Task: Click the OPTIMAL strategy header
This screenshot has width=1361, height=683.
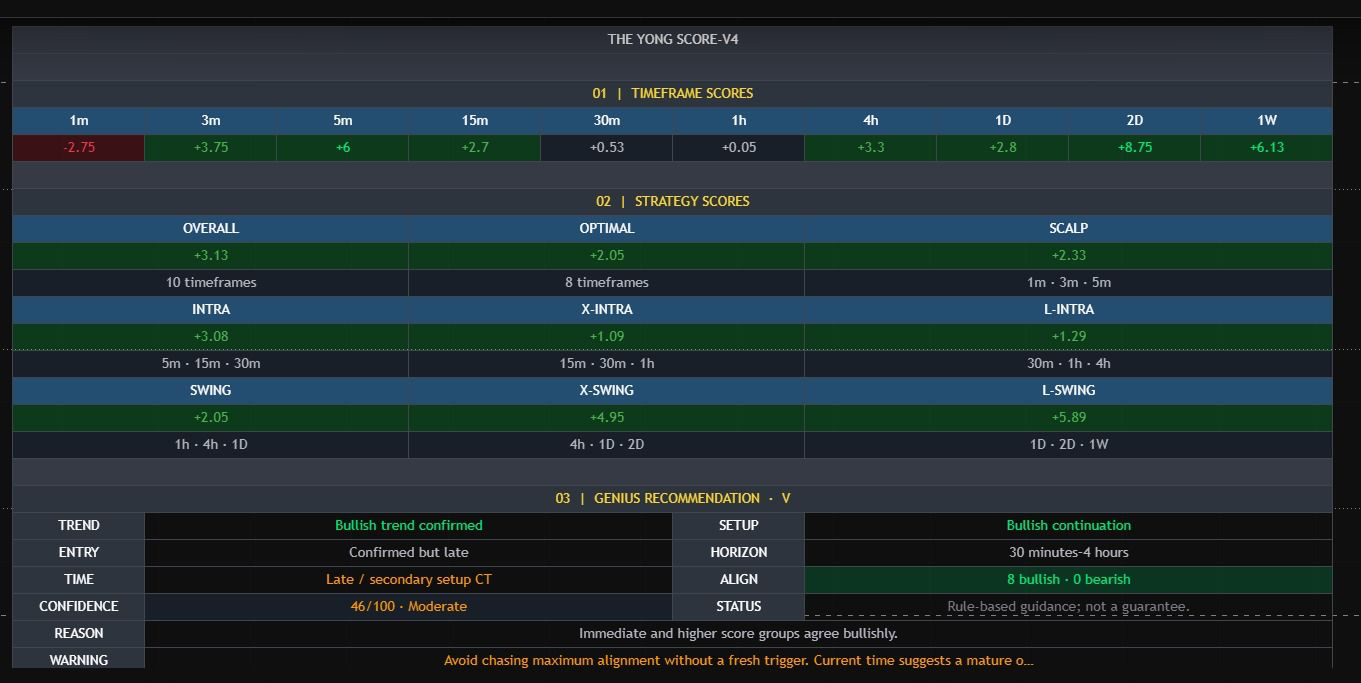Action: (x=606, y=228)
